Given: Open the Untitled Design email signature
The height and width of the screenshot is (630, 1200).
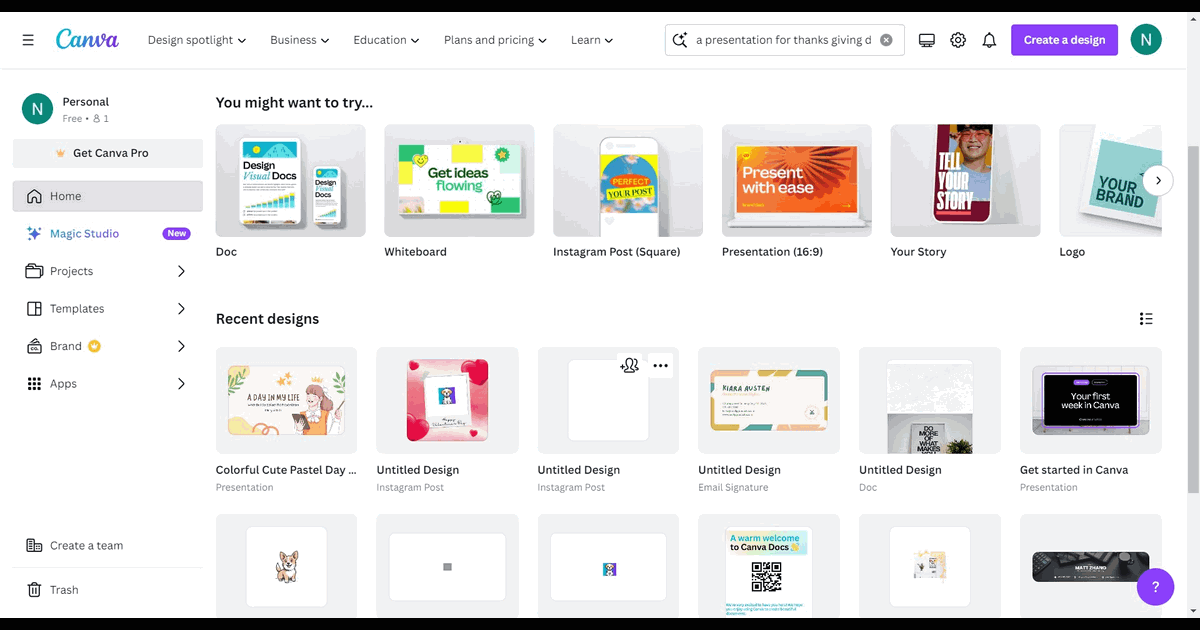Looking at the screenshot, I should [769, 400].
